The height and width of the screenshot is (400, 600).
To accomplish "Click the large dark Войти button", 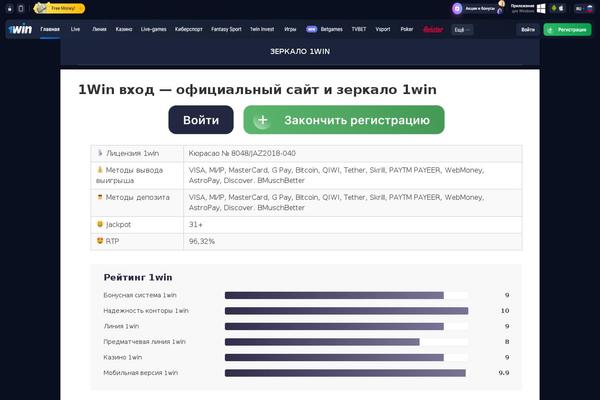I will click(x=201, y=120).
